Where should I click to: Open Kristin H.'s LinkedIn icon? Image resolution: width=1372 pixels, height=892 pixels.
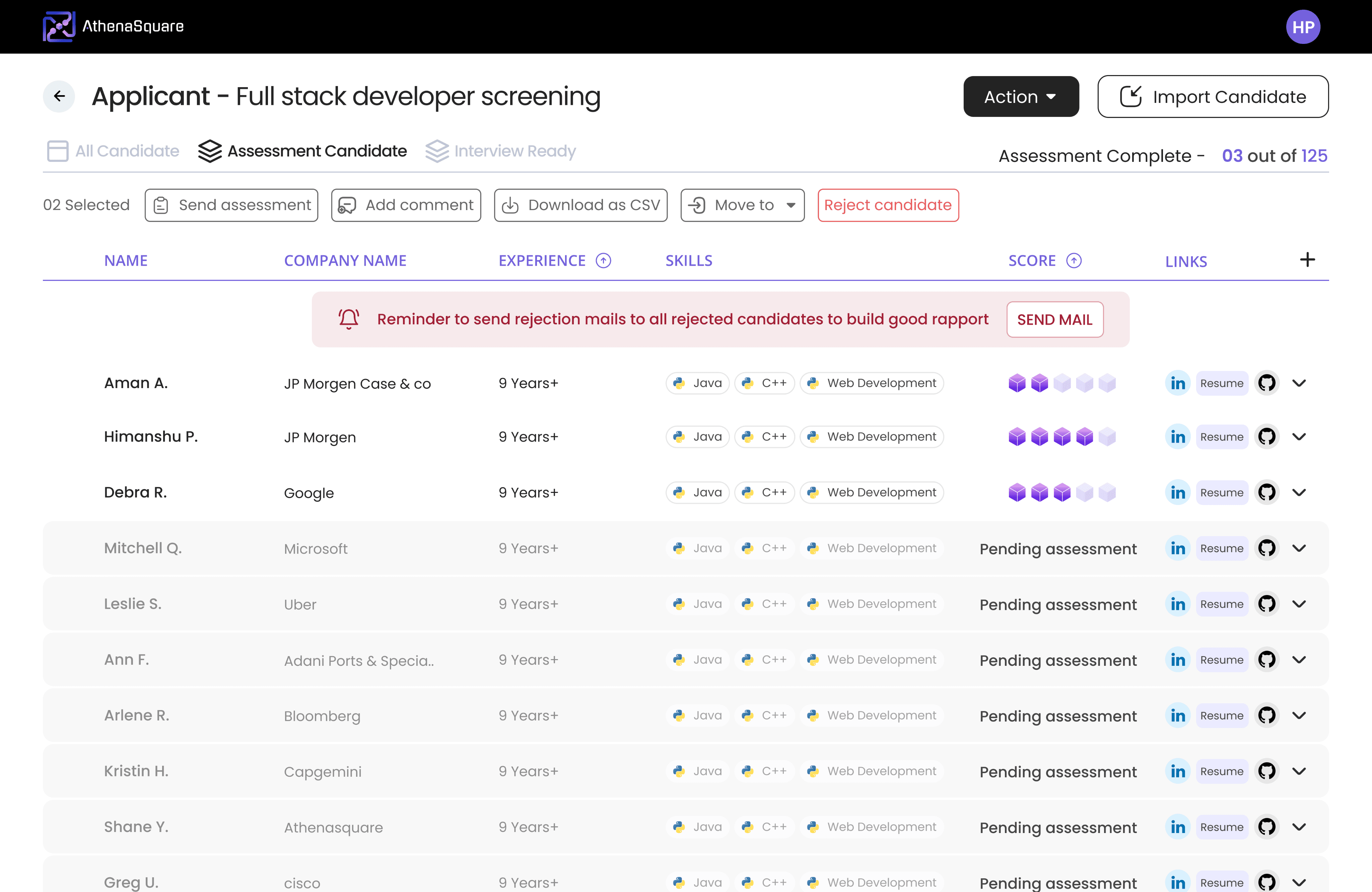click(1178, 771)
